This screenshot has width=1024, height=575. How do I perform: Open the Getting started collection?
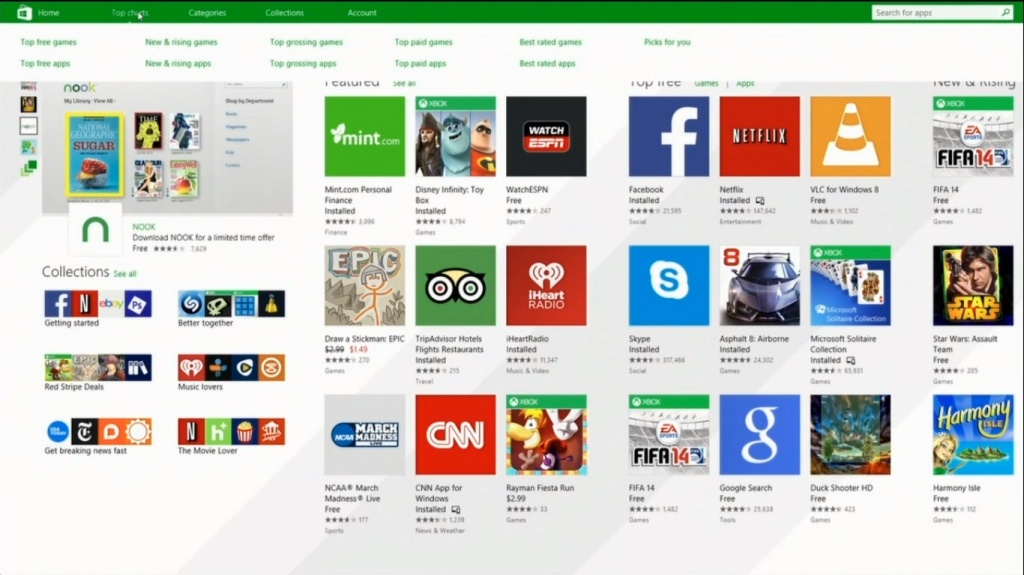point(98,308)
